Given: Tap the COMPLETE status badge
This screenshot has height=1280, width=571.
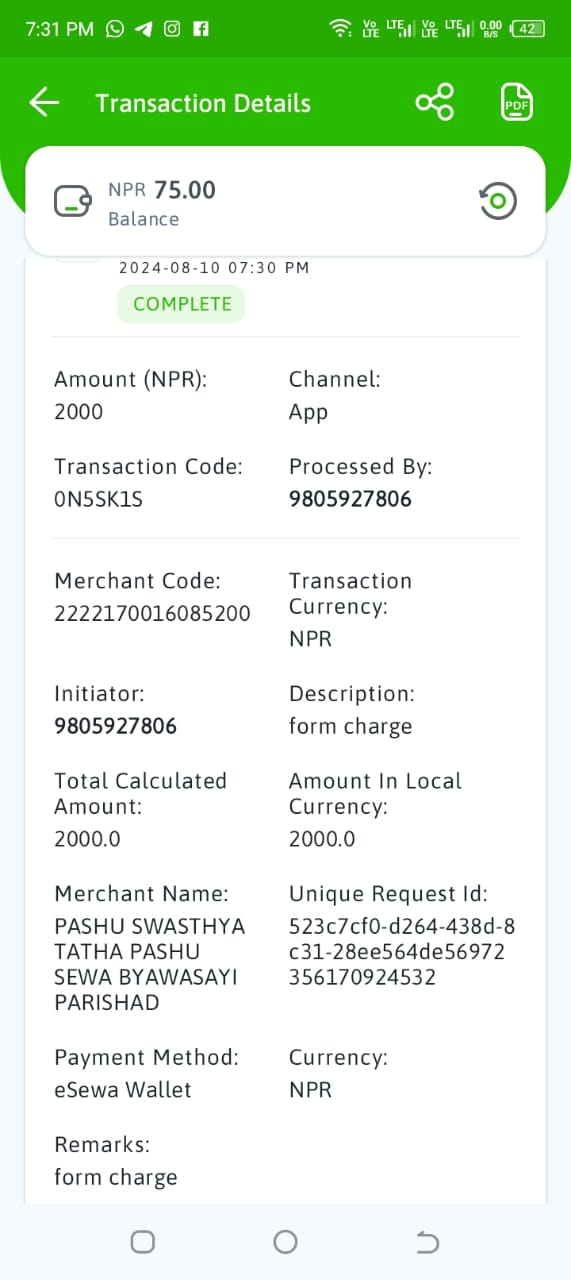Looking at the screenshot, I should (x=181, y=304).
